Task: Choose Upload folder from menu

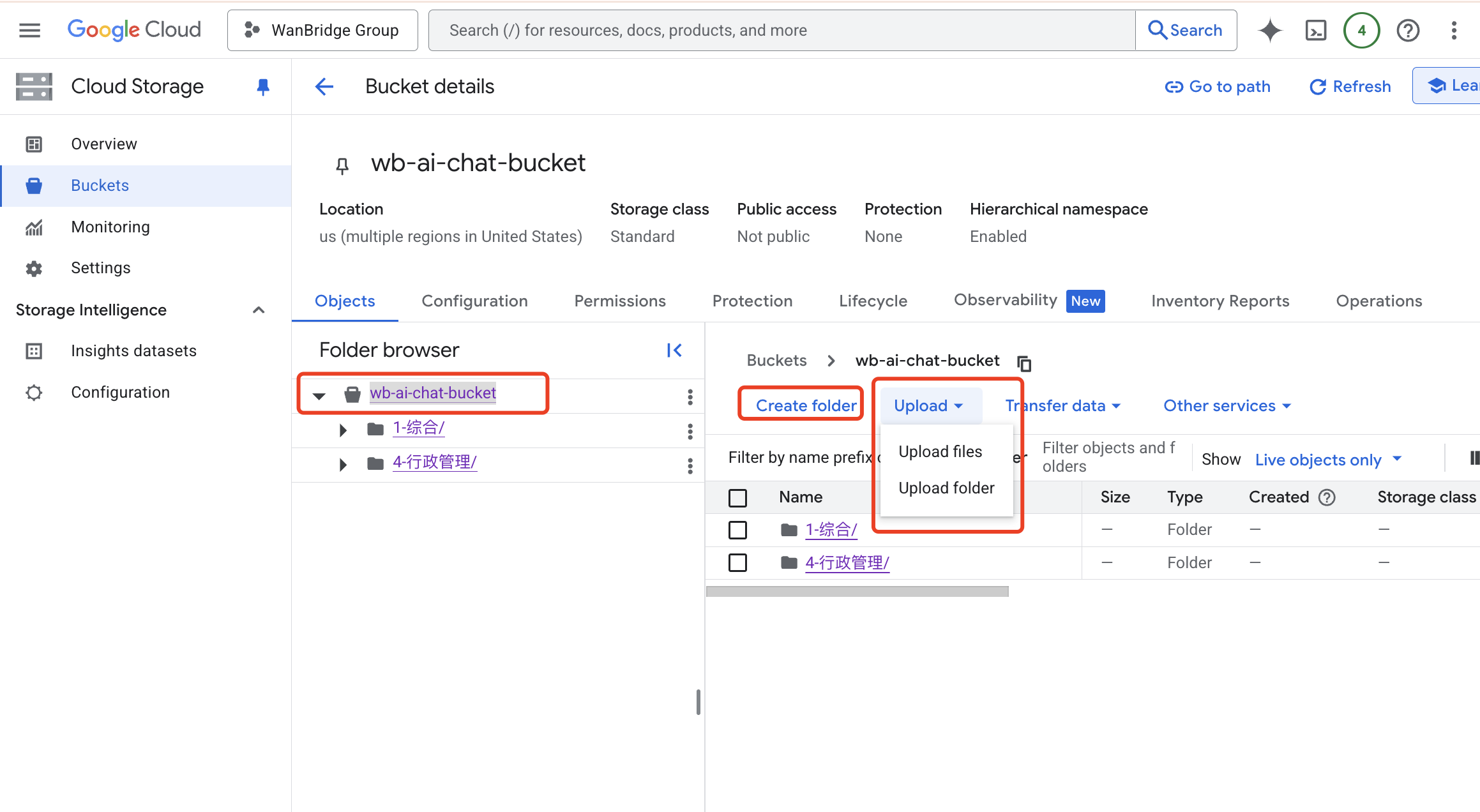Action: coord(946,488)
